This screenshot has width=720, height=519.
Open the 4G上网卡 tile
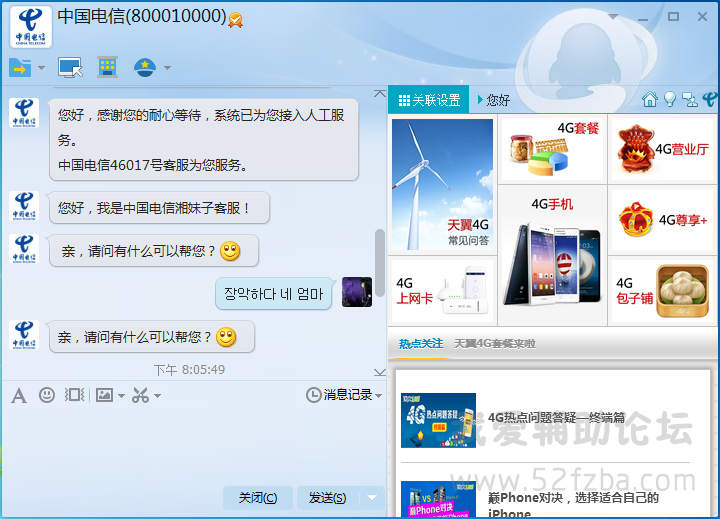point(442,291)
